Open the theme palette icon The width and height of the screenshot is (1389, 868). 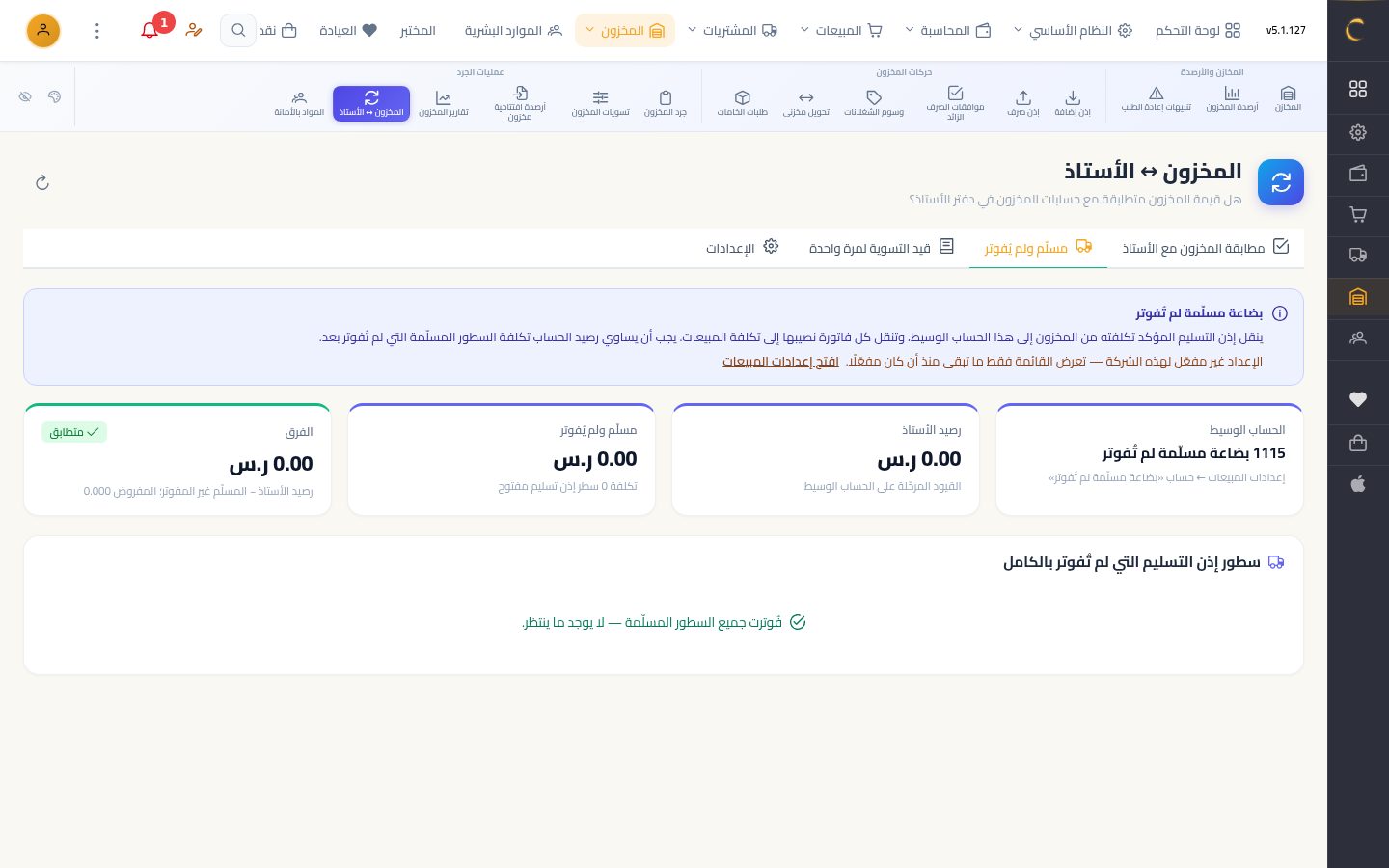tap(54, 96)
